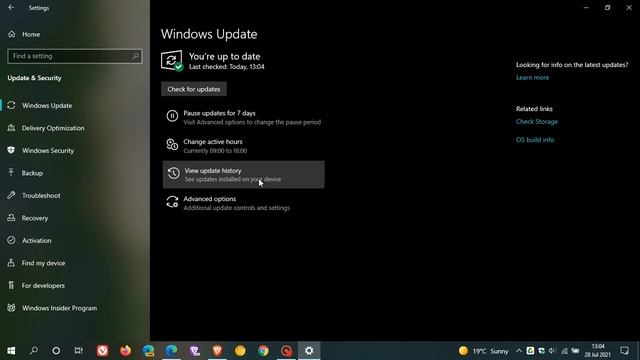This screenshot has width=640, height=360.
Task: Open the clock showing 13:04
Action: pyautogui.click(x=598, y=351)
